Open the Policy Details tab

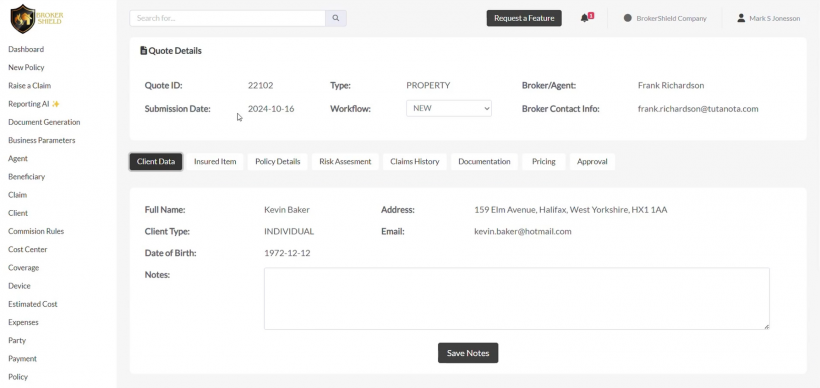[278, 162]
